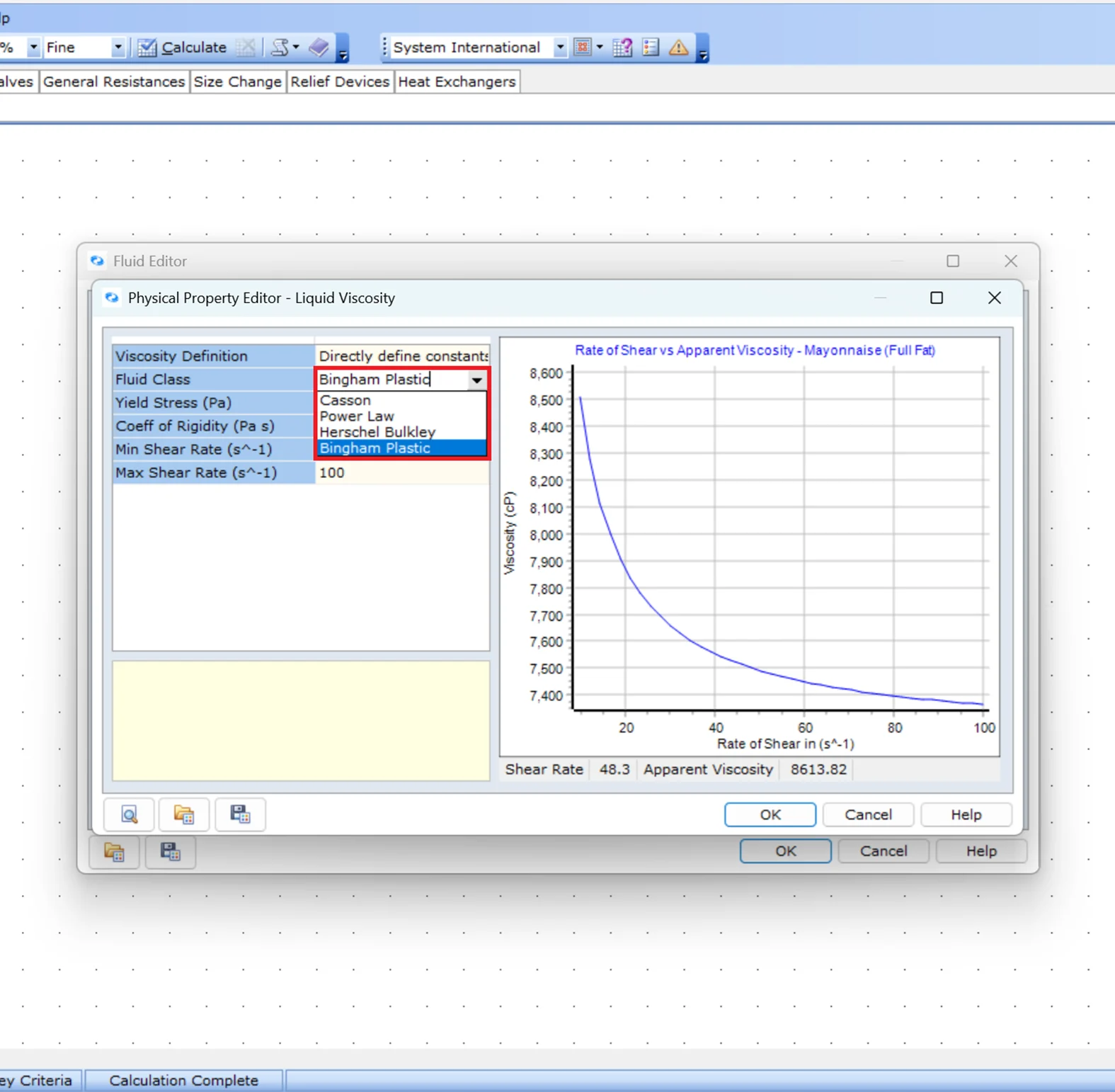Open the System International units dropdown

click(560, 47)
